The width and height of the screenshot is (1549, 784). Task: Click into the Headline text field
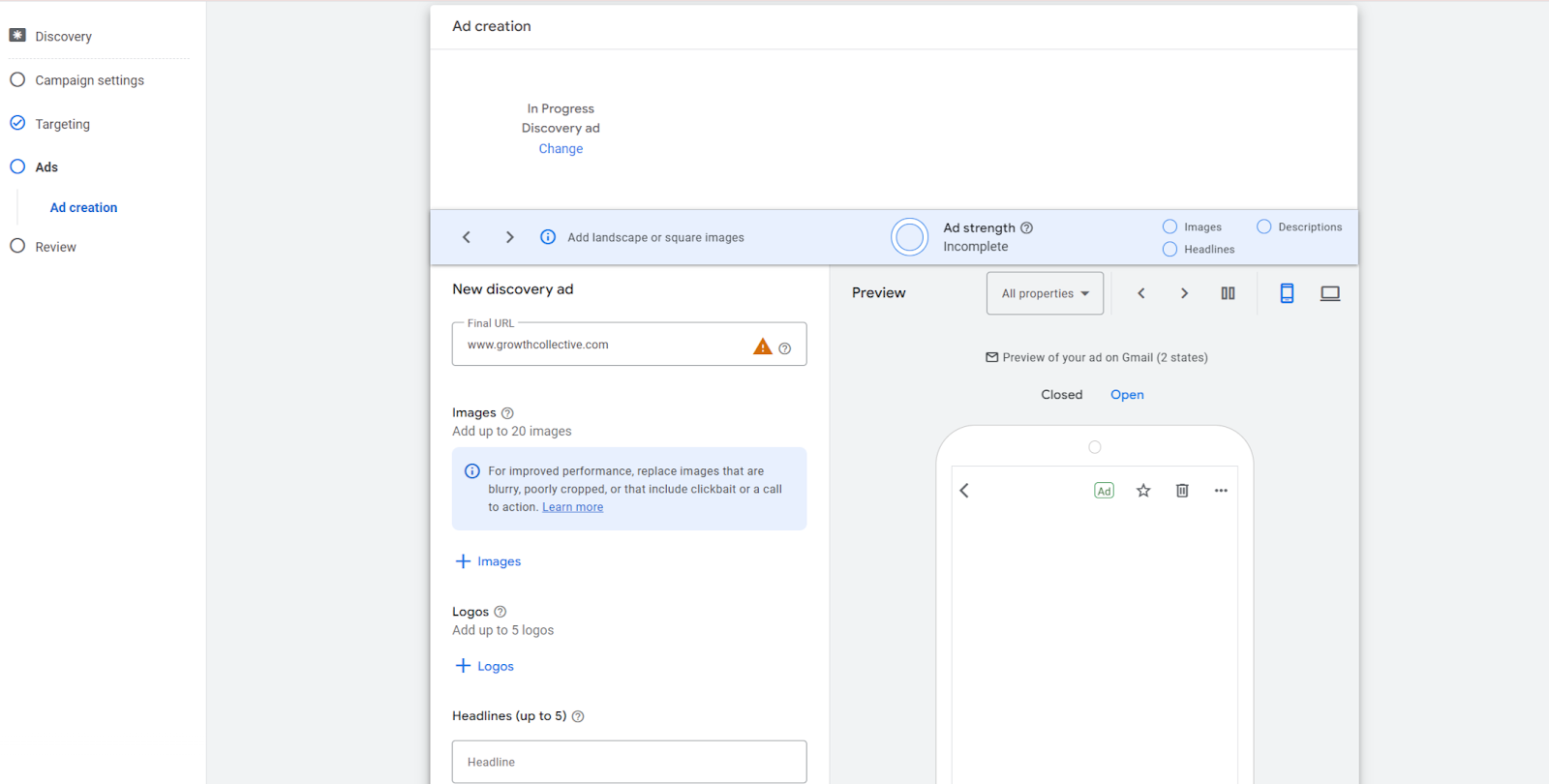pyautogui.click(x=629, y=762)
